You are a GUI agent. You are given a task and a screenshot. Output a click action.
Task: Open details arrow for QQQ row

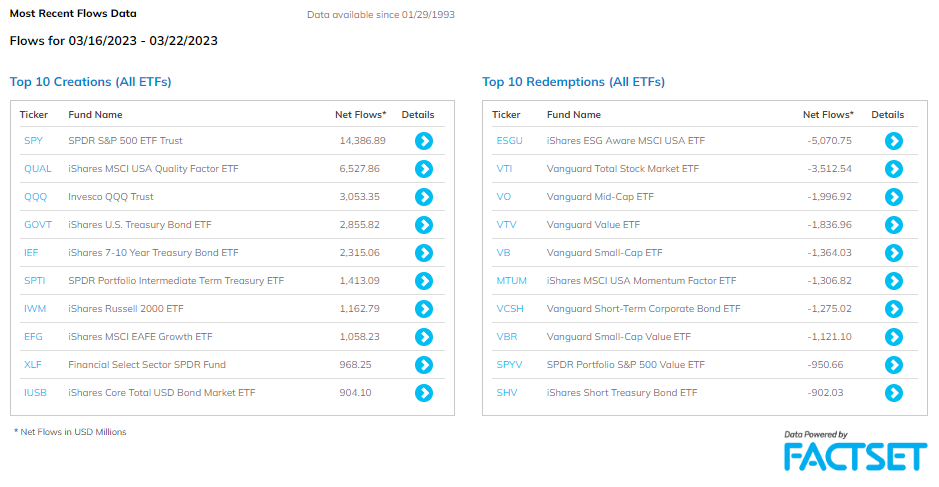pyautogui.click(x=424, y=196)
